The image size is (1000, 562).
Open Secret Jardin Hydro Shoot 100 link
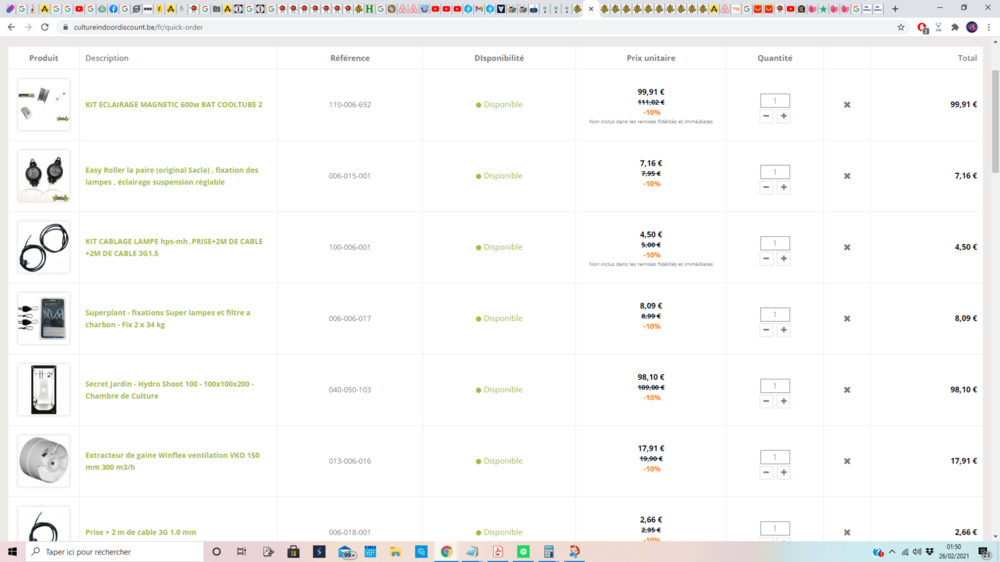click(170, 390)
